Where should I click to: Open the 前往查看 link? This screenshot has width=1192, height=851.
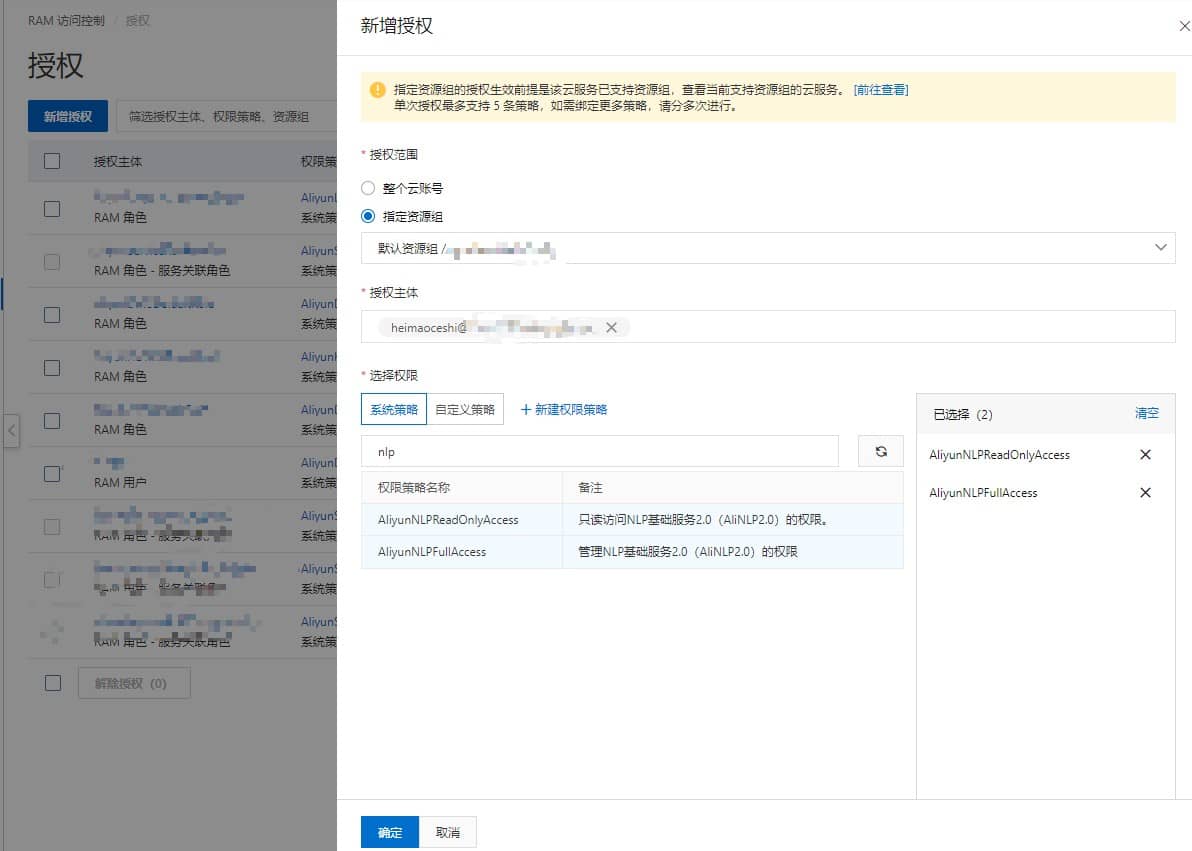coord(880,90)
